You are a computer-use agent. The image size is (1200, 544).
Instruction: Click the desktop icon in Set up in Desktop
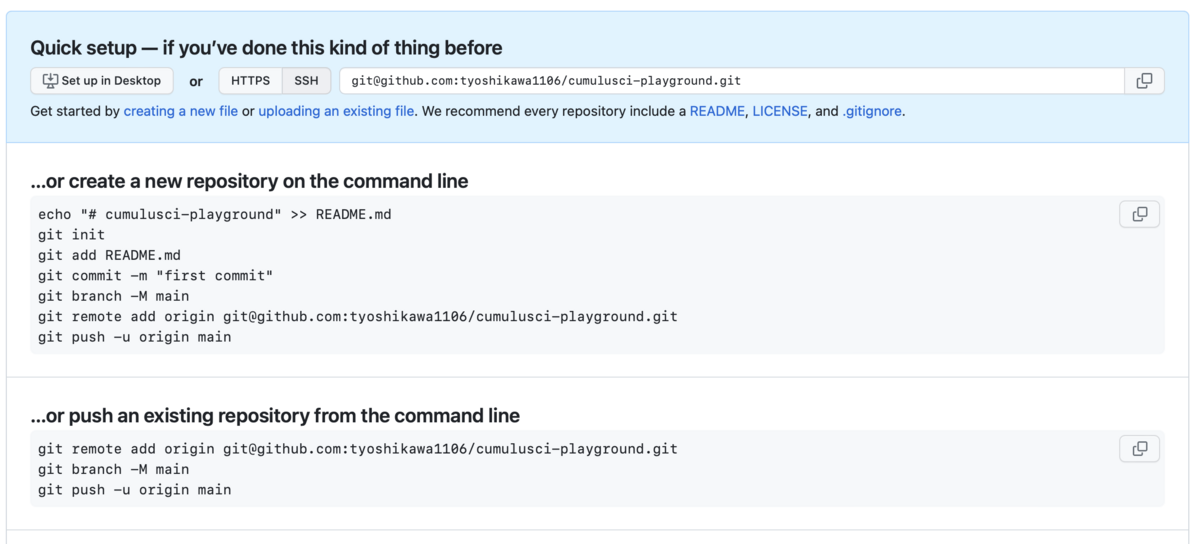pos(50,81)
